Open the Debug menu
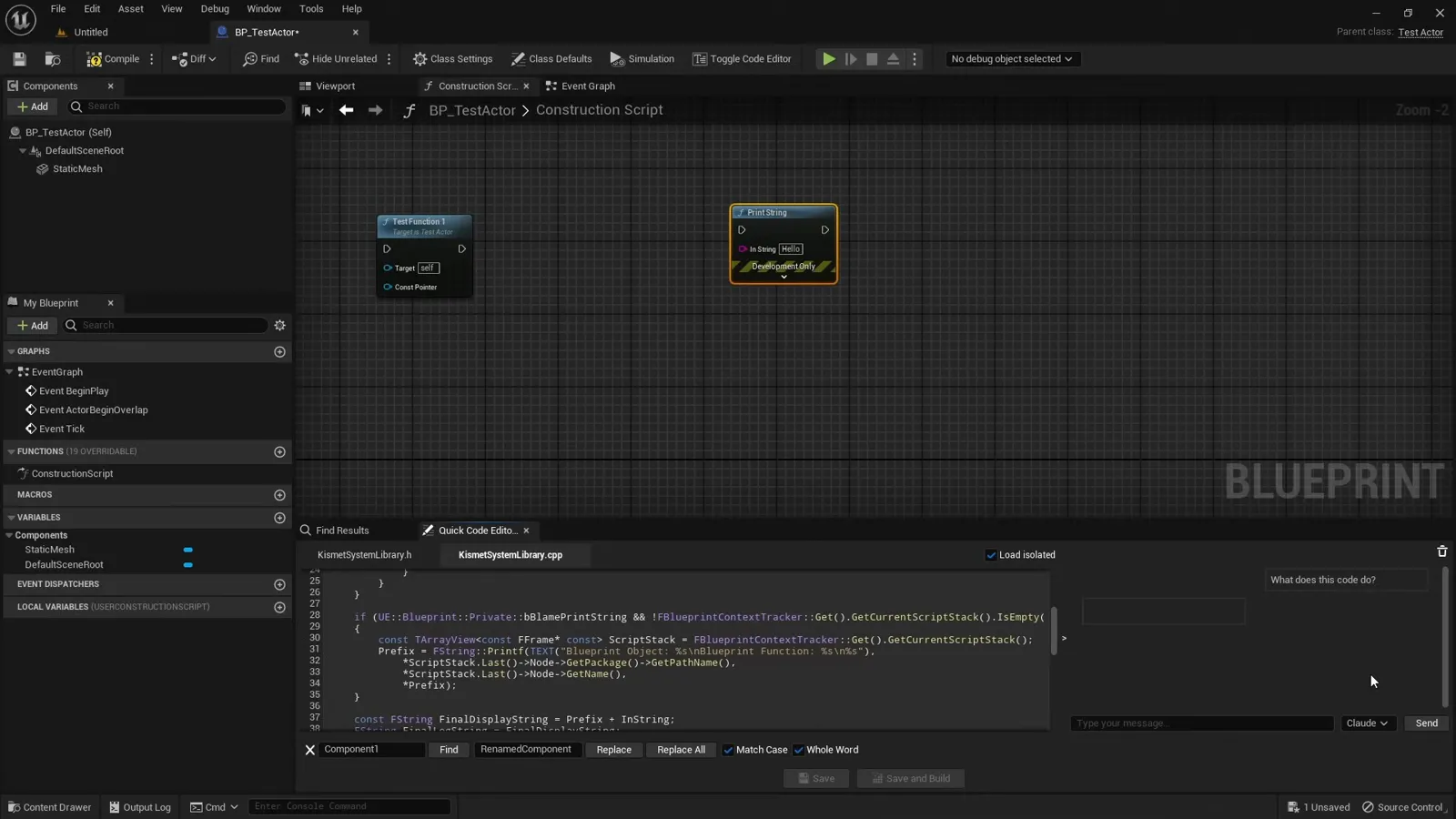1456x819 pixels. [215, 9]
